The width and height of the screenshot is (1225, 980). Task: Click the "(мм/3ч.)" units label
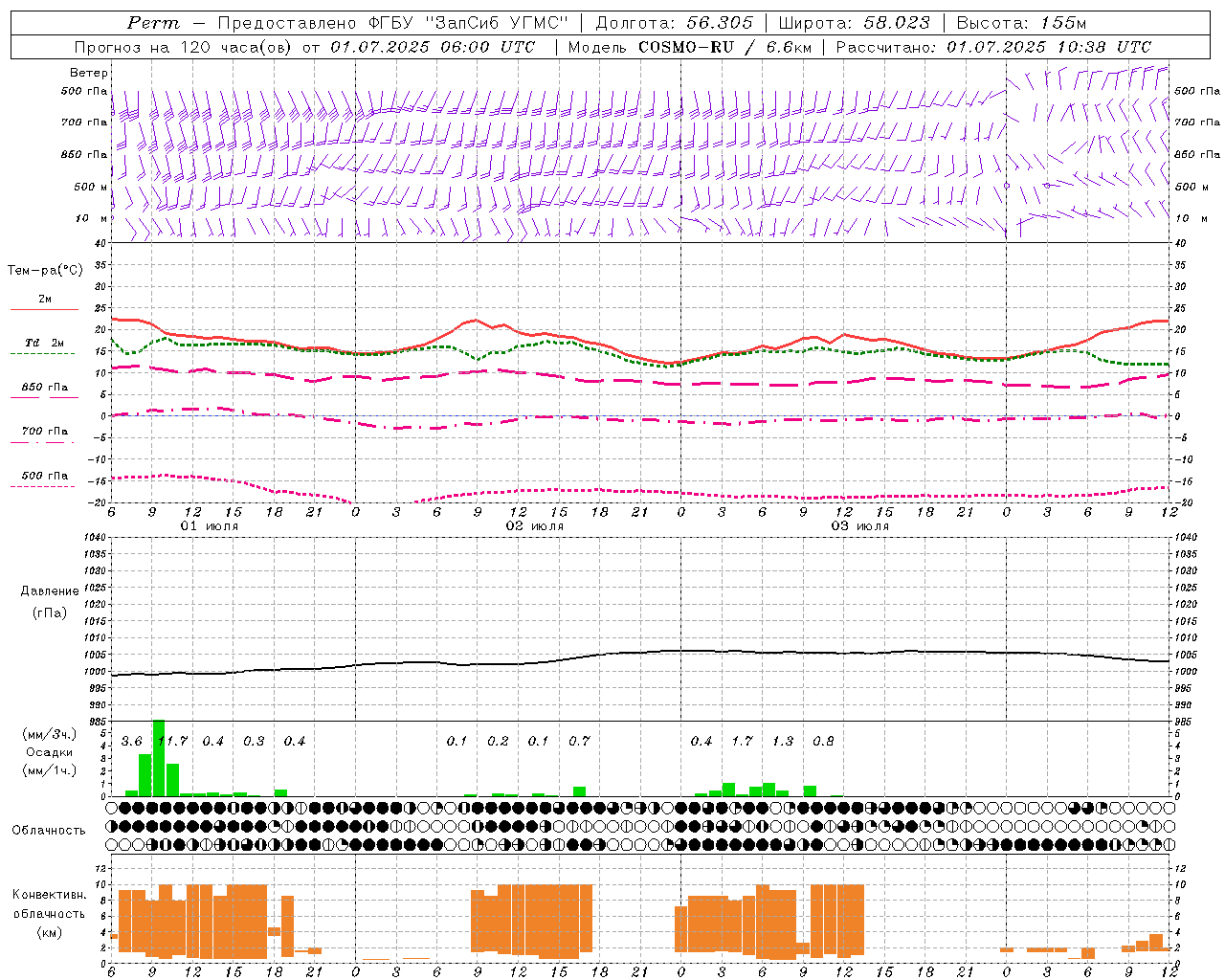50,734
